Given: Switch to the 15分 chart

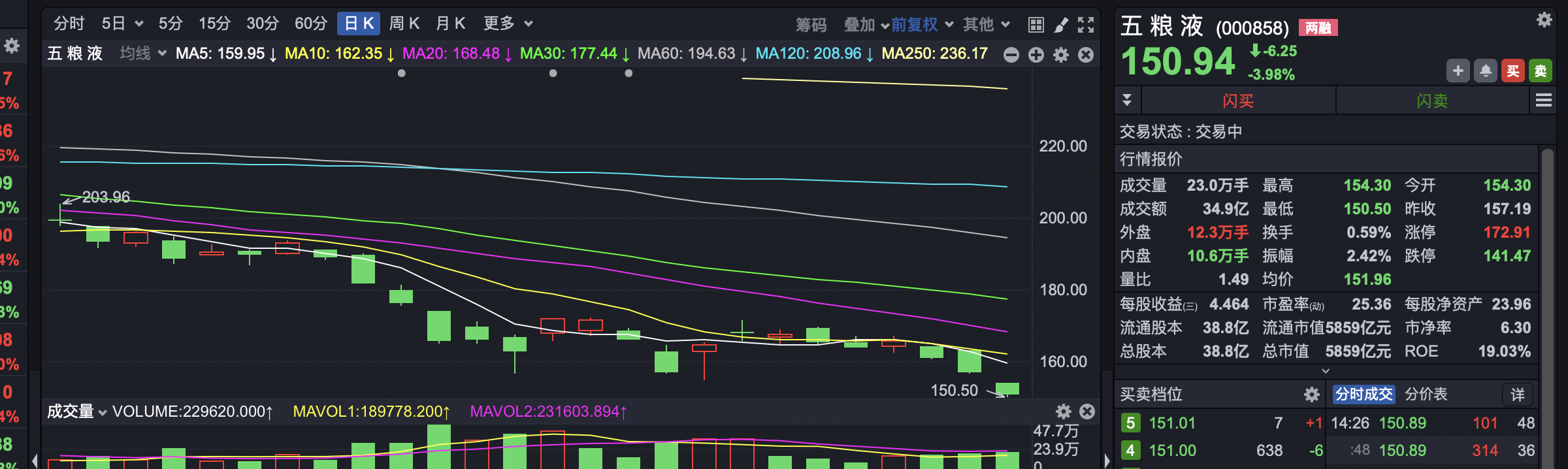Looking at the screenshot, I should pyautogui.click(x=215, y=24).
